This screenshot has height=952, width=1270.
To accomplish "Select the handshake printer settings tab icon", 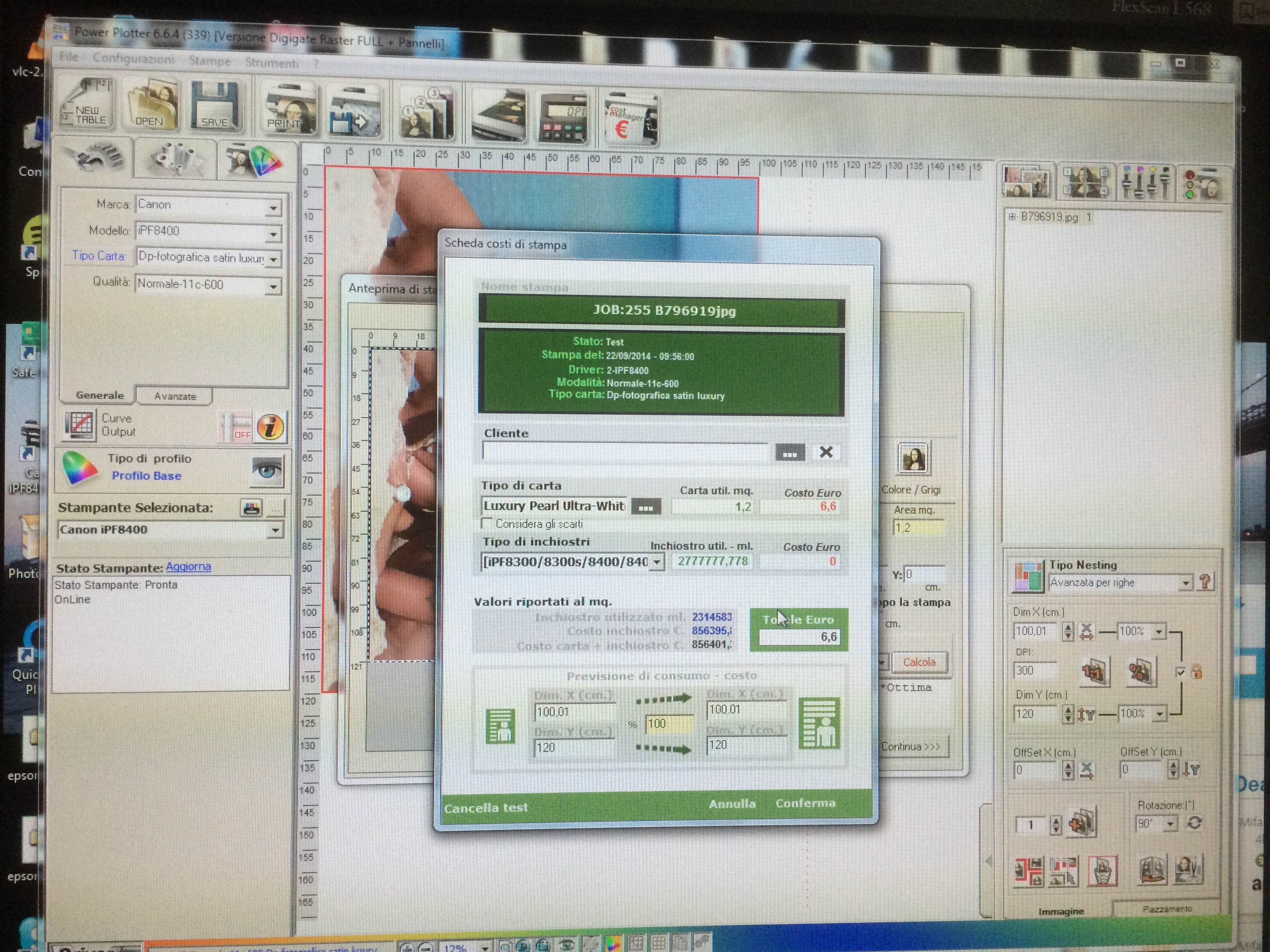I will 94,157.
